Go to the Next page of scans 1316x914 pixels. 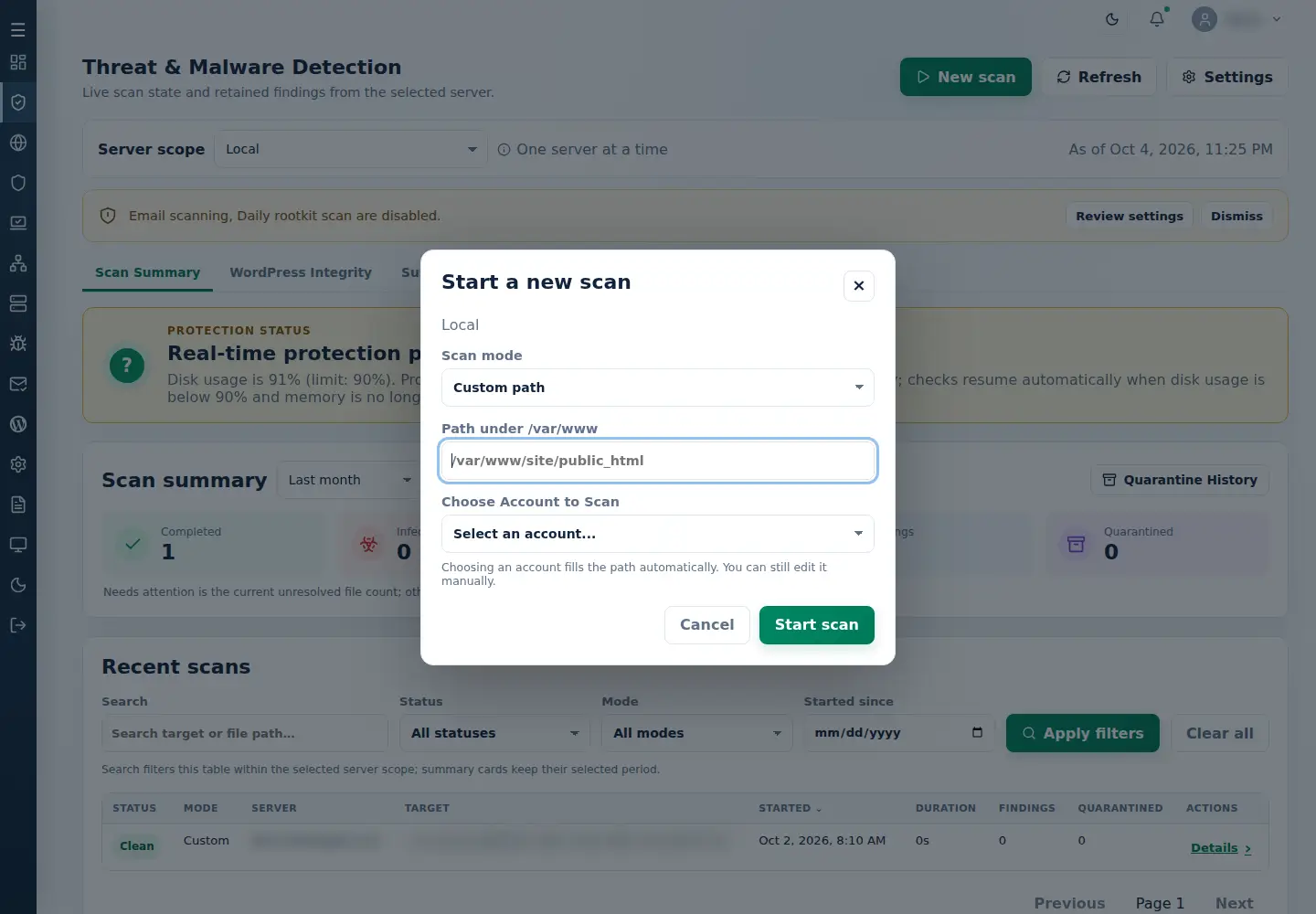tap(1234, 903)
